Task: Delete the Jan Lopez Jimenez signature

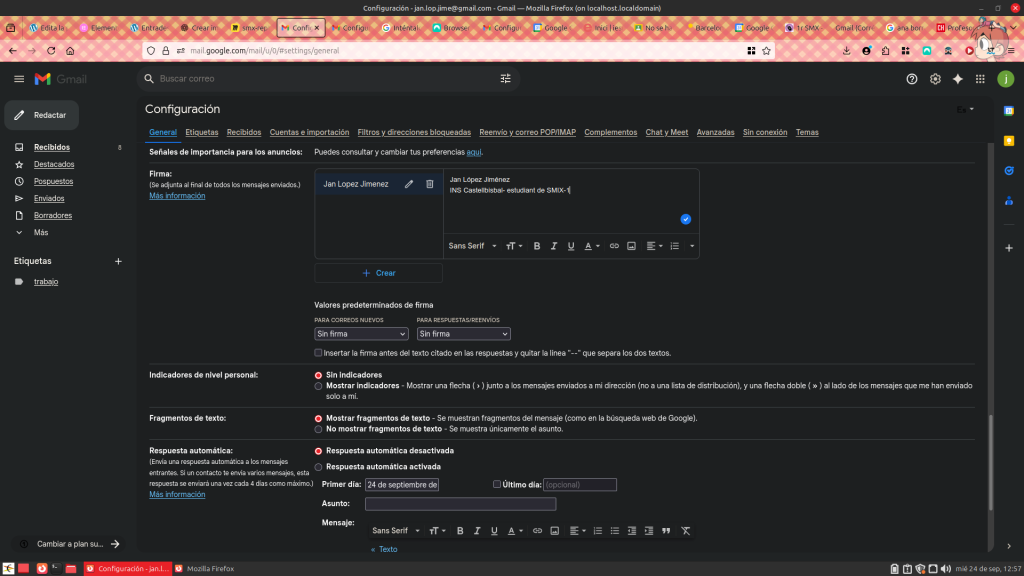Action: [430, 184]
